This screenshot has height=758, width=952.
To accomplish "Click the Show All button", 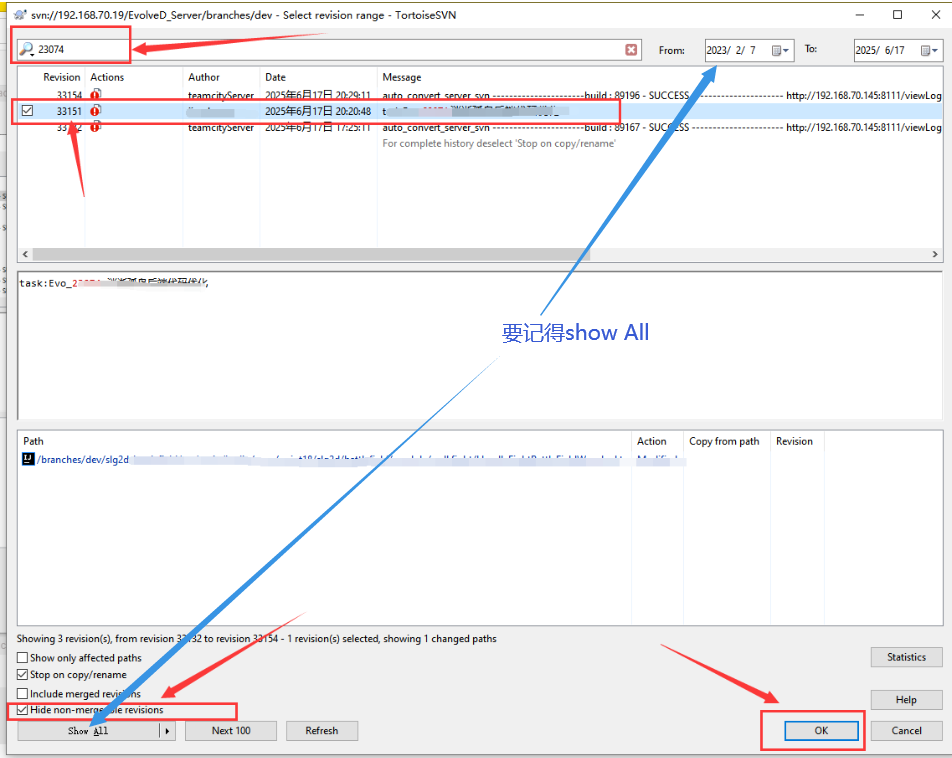I will click(x=89, y=731).
